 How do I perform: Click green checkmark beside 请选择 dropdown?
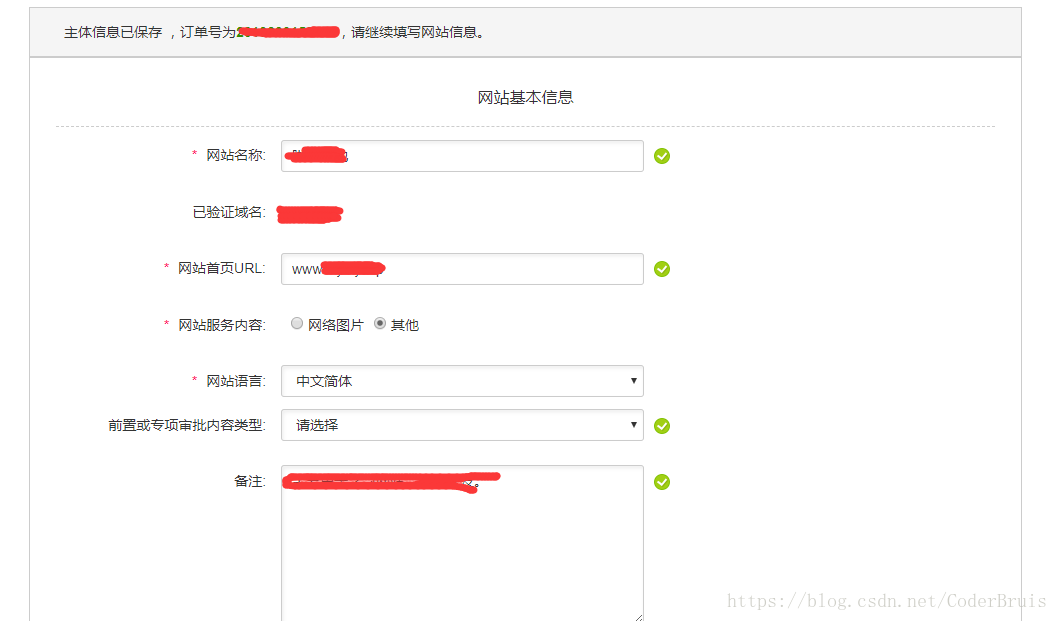[662, 426]
